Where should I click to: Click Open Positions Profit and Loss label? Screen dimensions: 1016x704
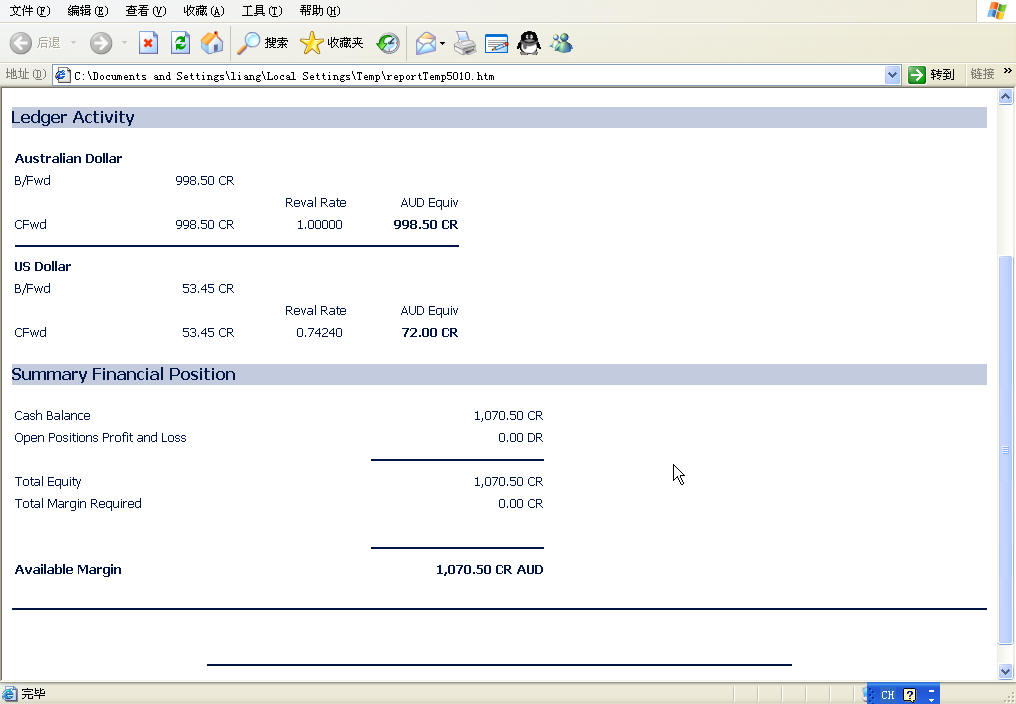pyautogui.click(x=100, y=438)
